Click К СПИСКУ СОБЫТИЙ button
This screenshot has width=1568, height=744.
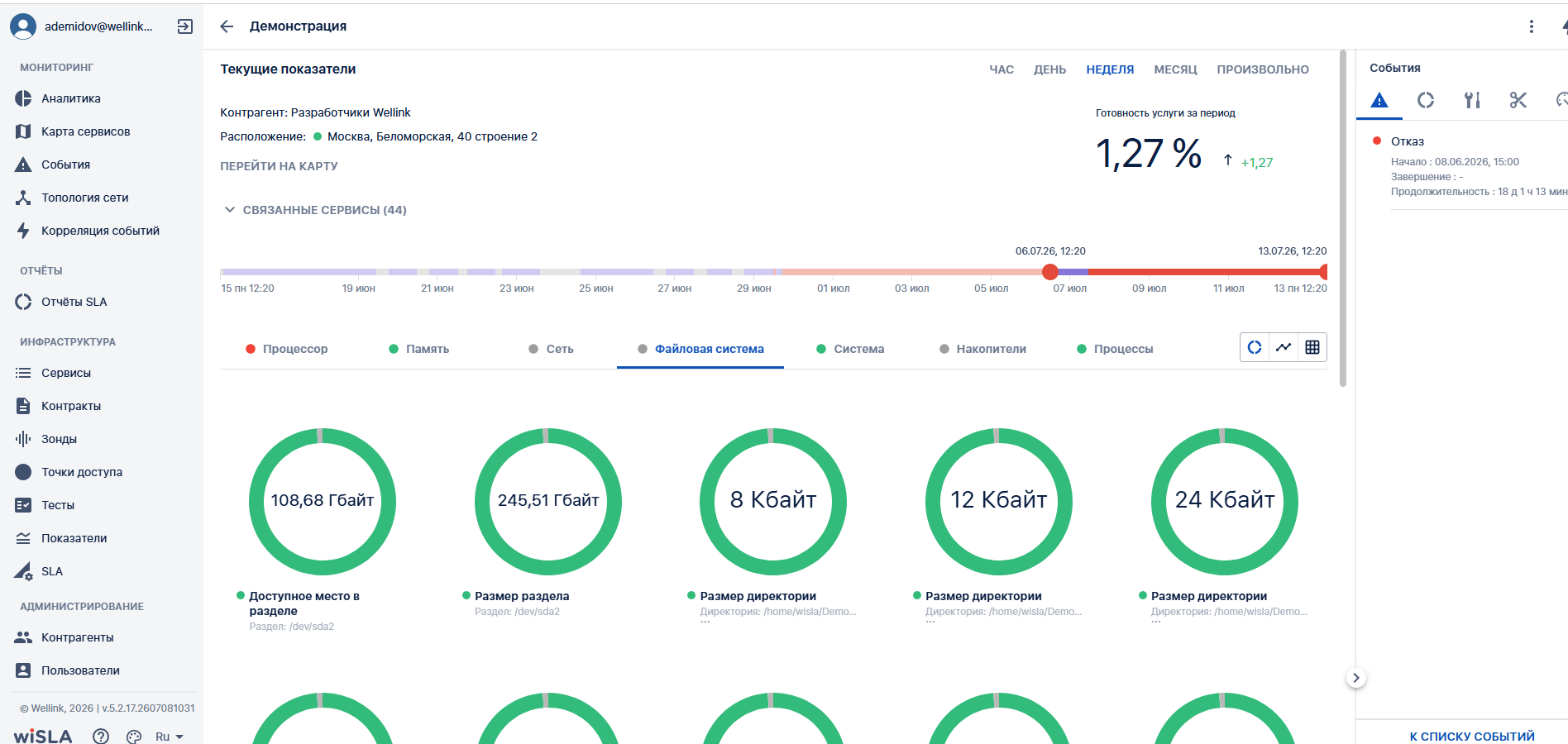(1472, 736)
